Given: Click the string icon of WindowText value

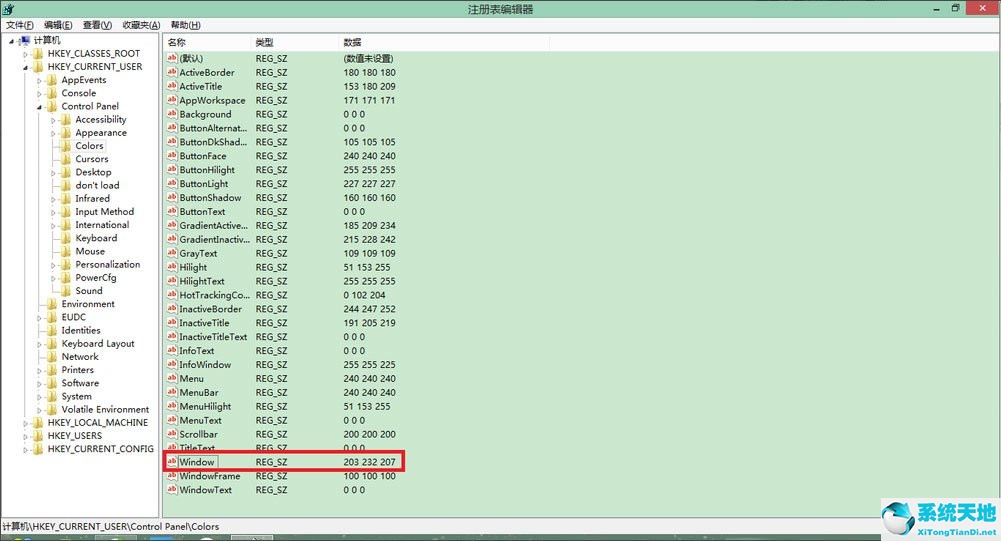Looking at the screenshot, I should click(172, 490).
